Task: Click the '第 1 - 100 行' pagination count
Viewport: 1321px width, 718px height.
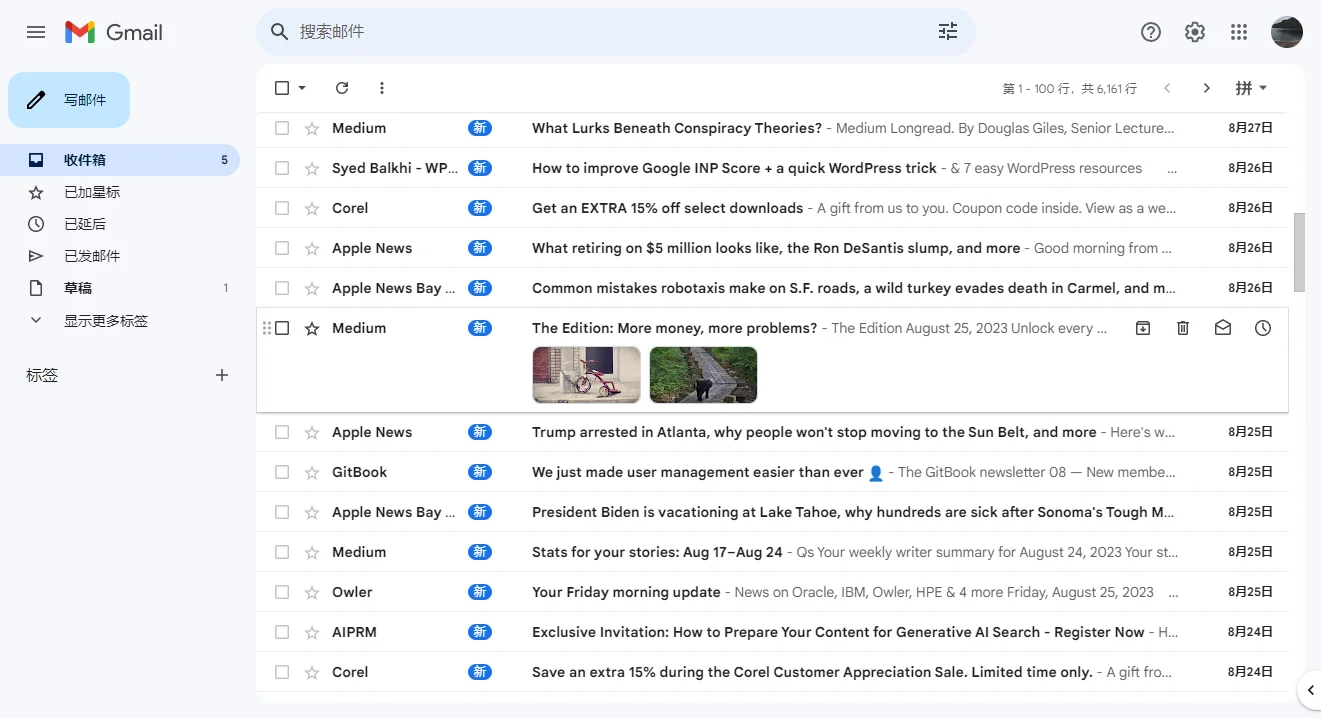Action: tap(1069, 89)
